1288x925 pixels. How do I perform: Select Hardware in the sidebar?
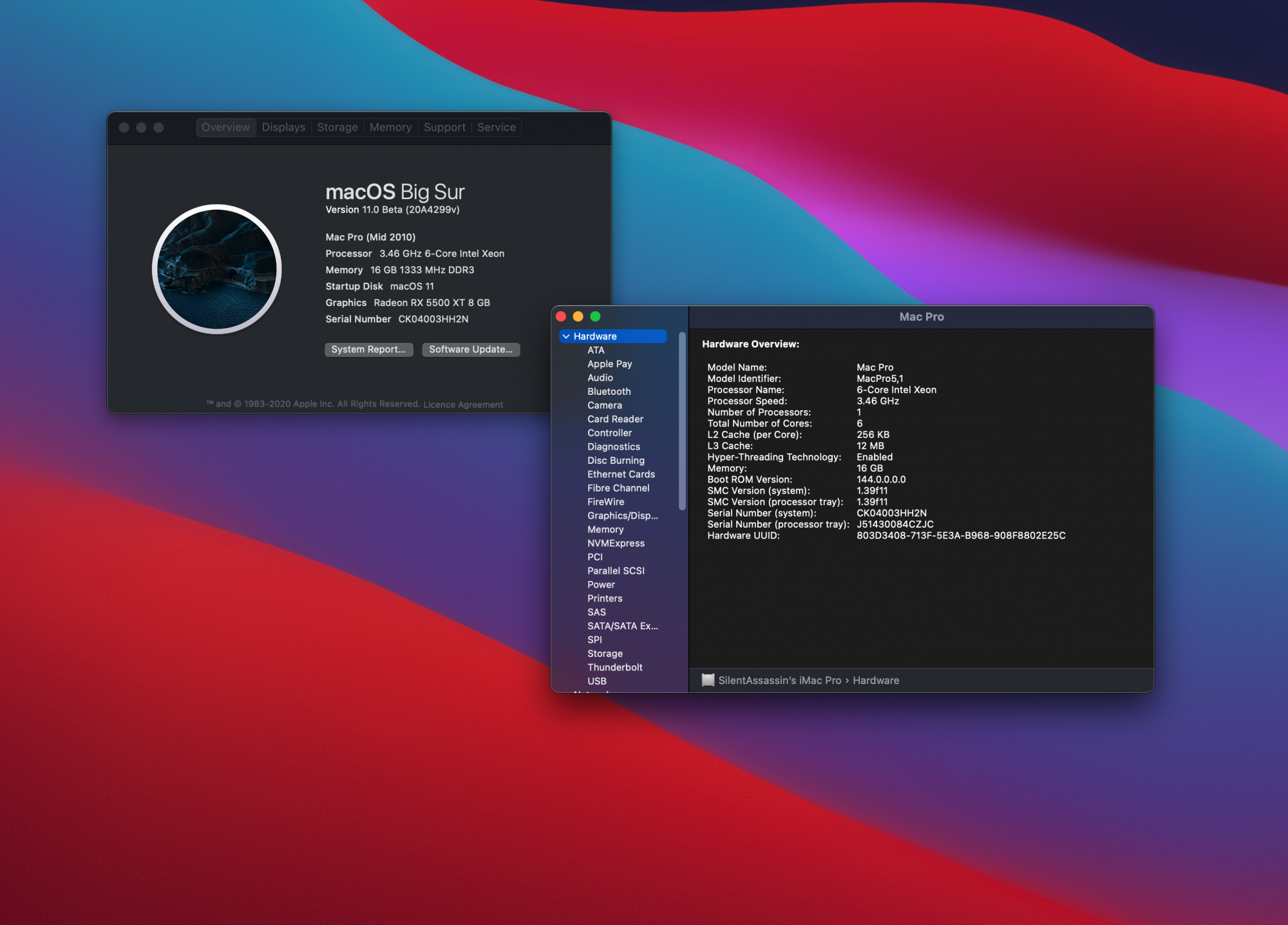(x=613, y=336)
